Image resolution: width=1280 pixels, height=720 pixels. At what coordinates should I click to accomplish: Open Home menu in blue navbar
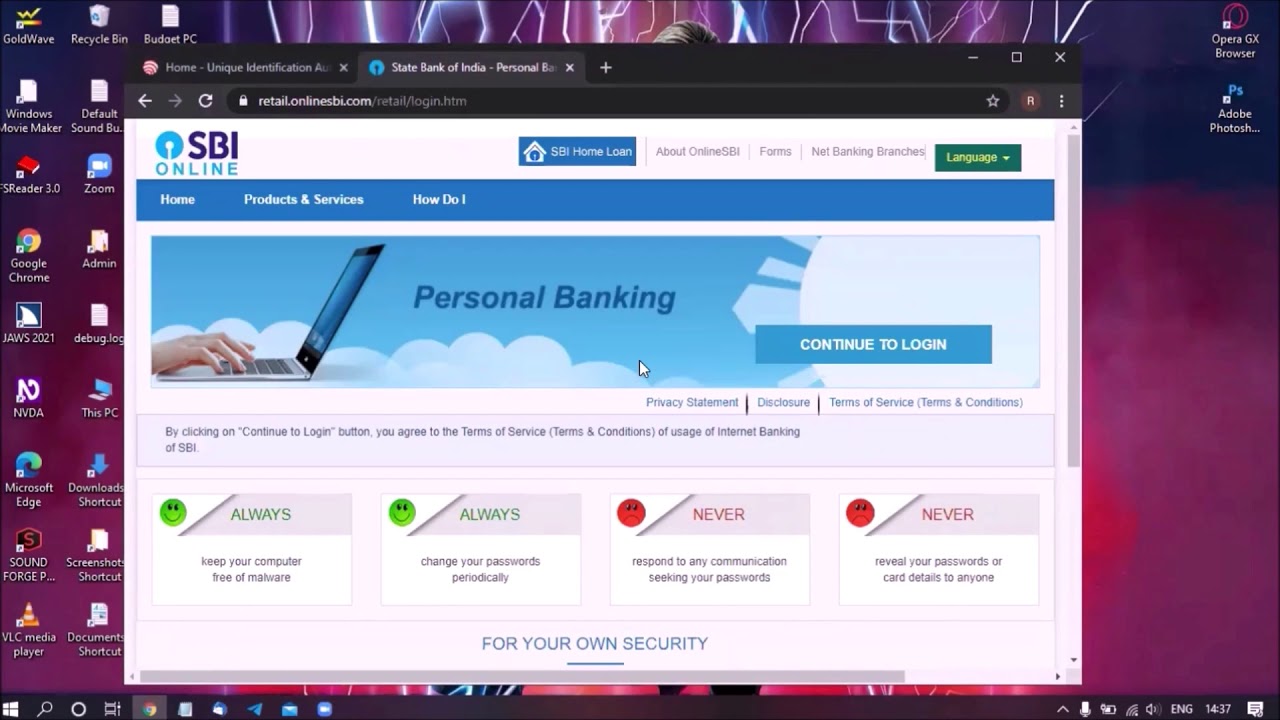[178, 200]
